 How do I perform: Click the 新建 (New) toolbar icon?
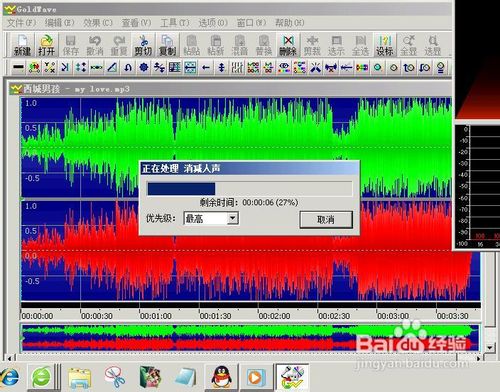click(22, 45)
